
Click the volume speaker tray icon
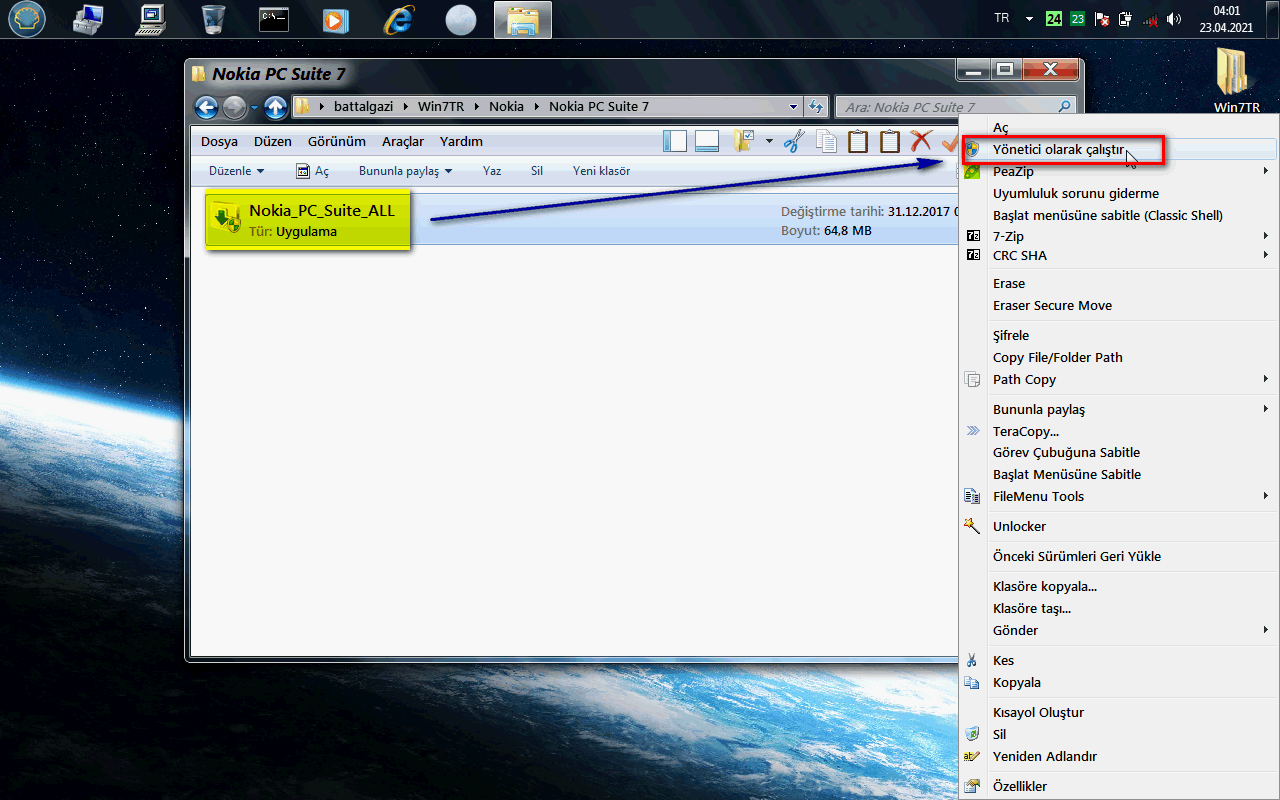tap(1174, 19)
